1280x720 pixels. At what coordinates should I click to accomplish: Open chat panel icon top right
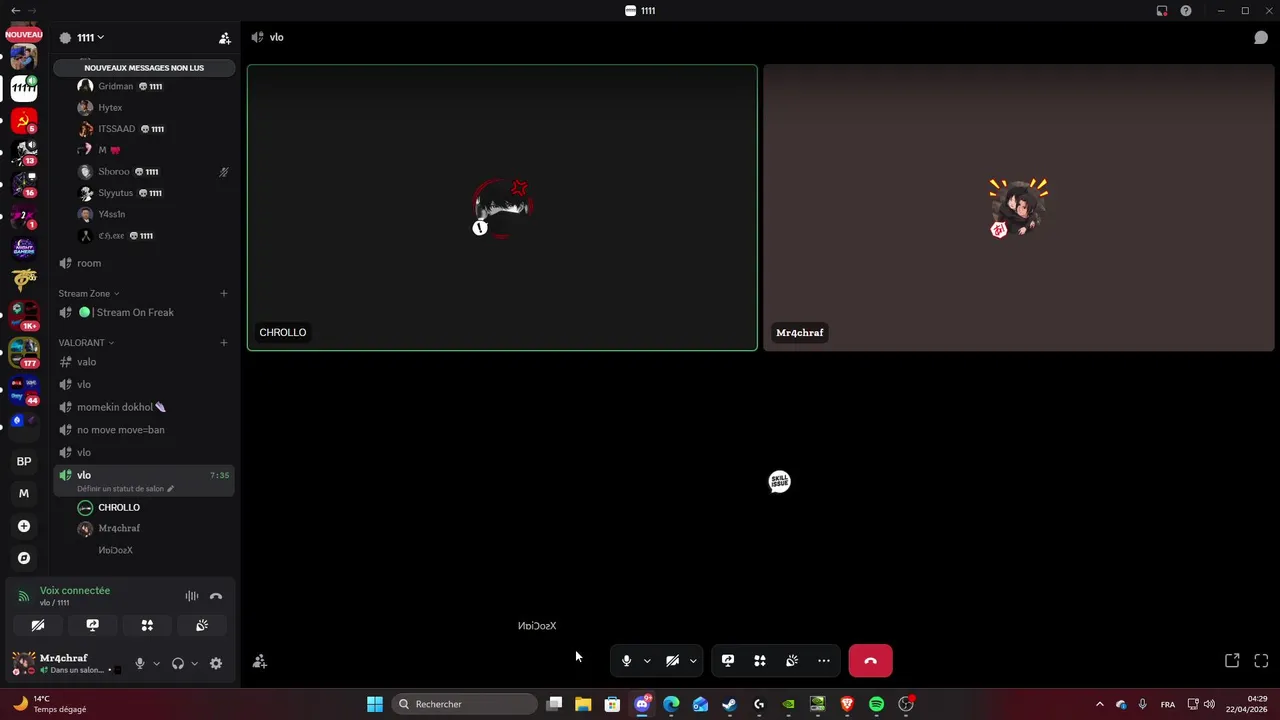point(1261,37)
